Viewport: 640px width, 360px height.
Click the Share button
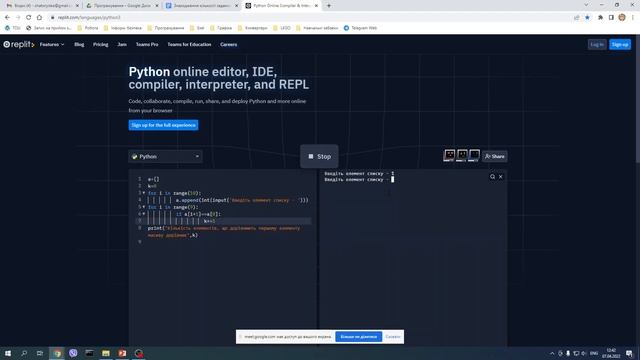495,156
